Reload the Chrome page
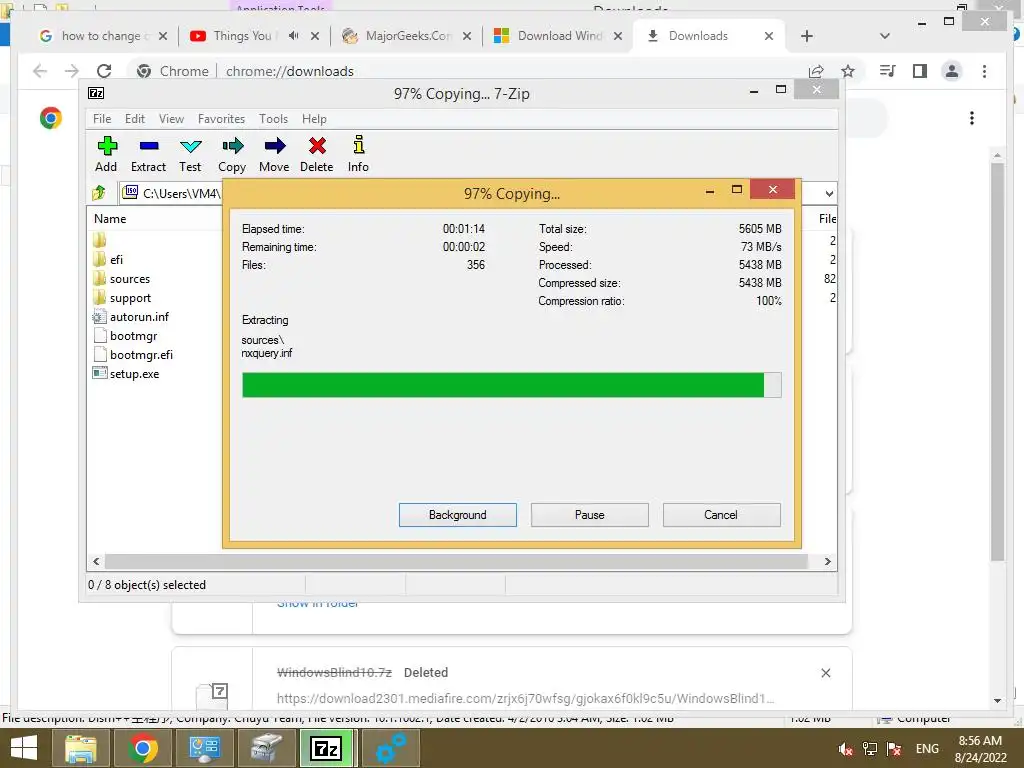 [x=104, y=71]
